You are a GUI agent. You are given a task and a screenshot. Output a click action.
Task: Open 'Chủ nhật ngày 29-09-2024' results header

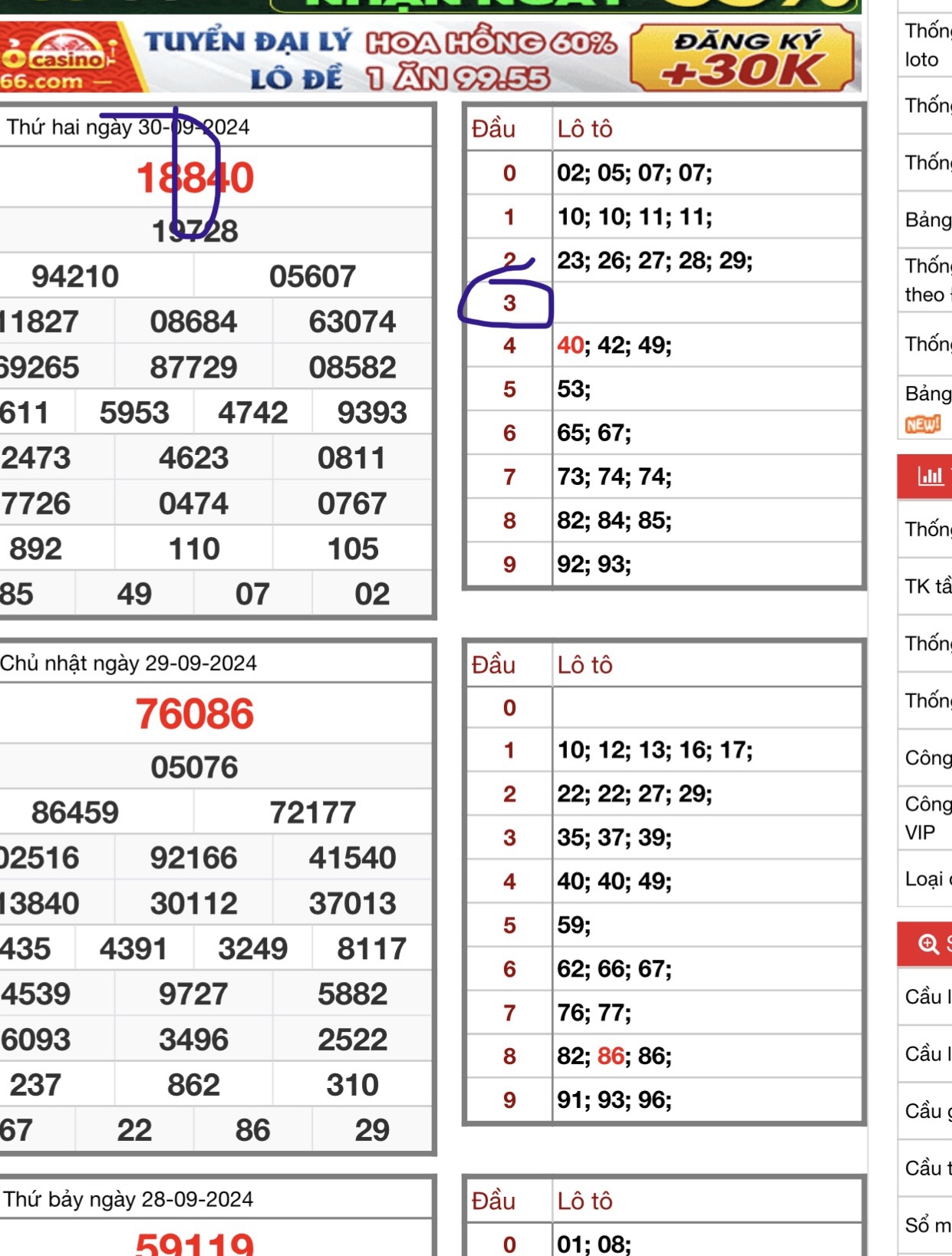(128, 663)
